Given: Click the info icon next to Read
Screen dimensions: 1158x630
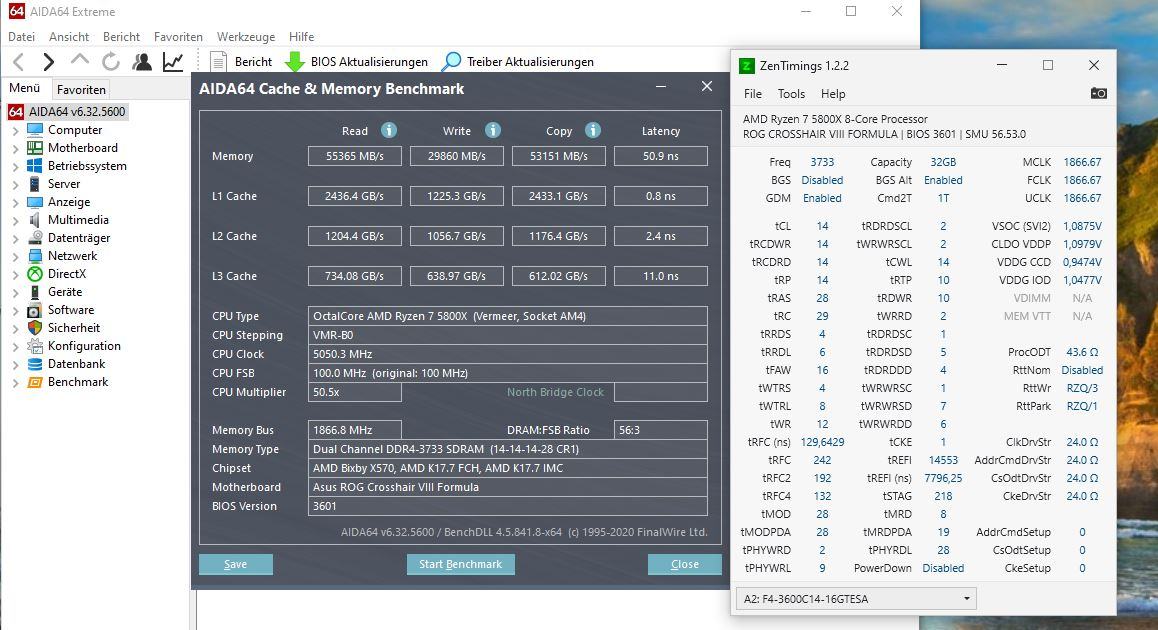Looking at the screenshot, I should pos(389,130).
